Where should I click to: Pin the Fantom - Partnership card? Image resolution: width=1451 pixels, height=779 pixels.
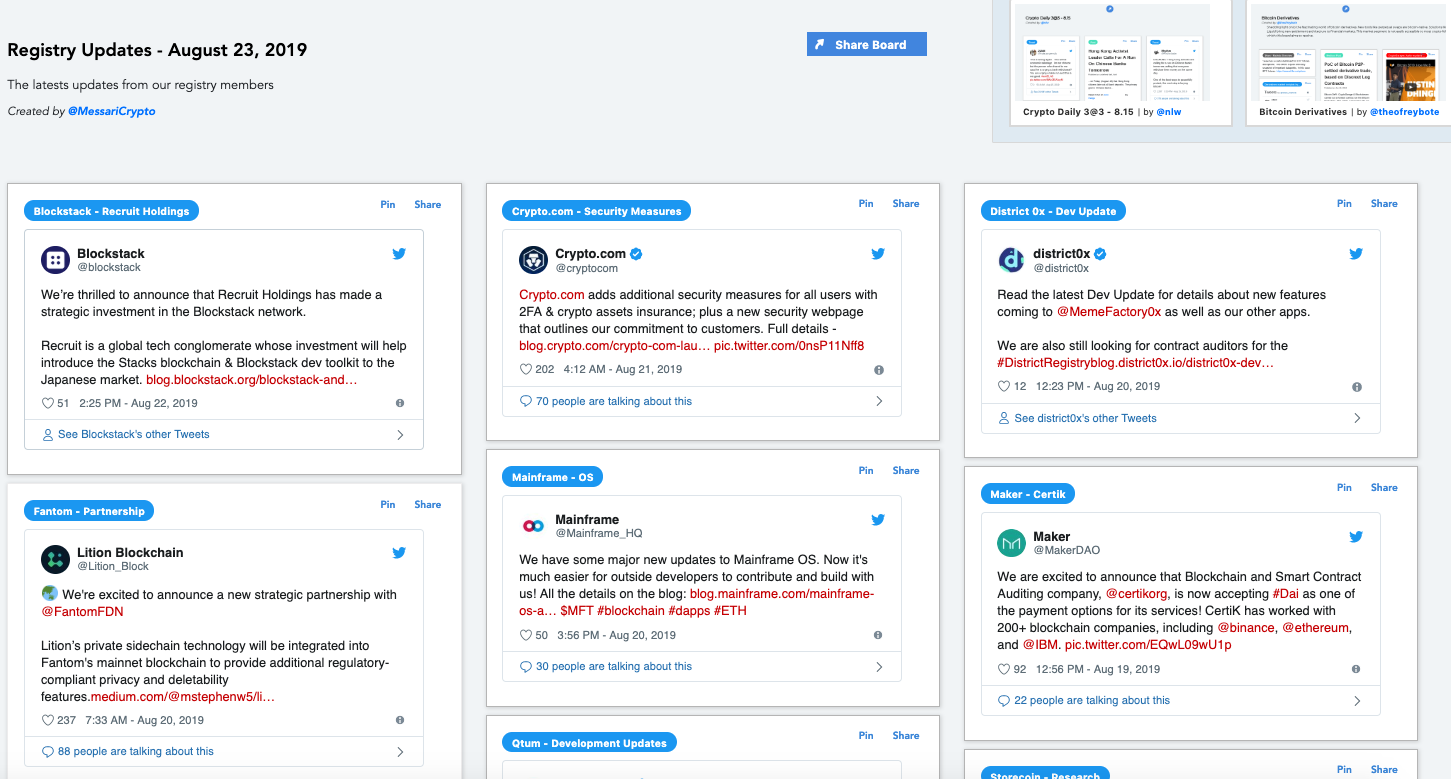coord(388,504)
